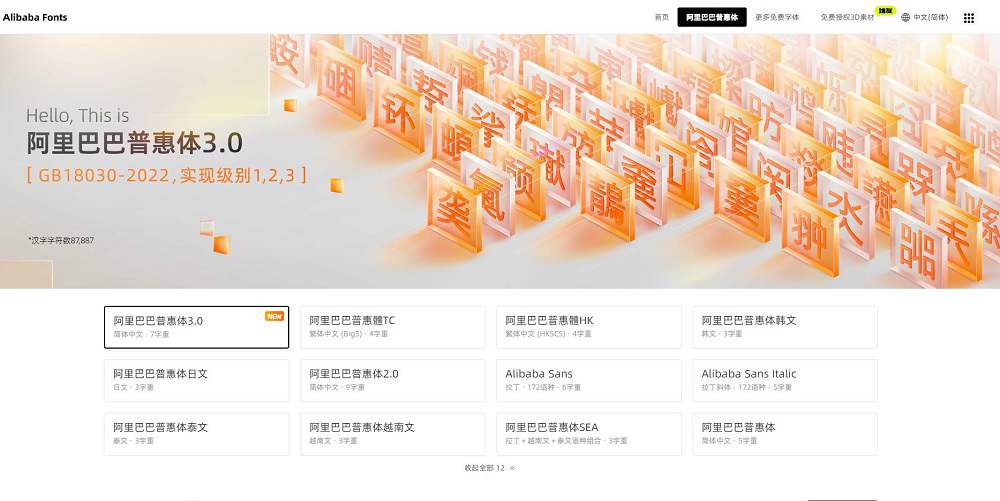Open the 阿里巴巴普惠体SEA font card
1000x501 pixels.
[x=588, y=434]
